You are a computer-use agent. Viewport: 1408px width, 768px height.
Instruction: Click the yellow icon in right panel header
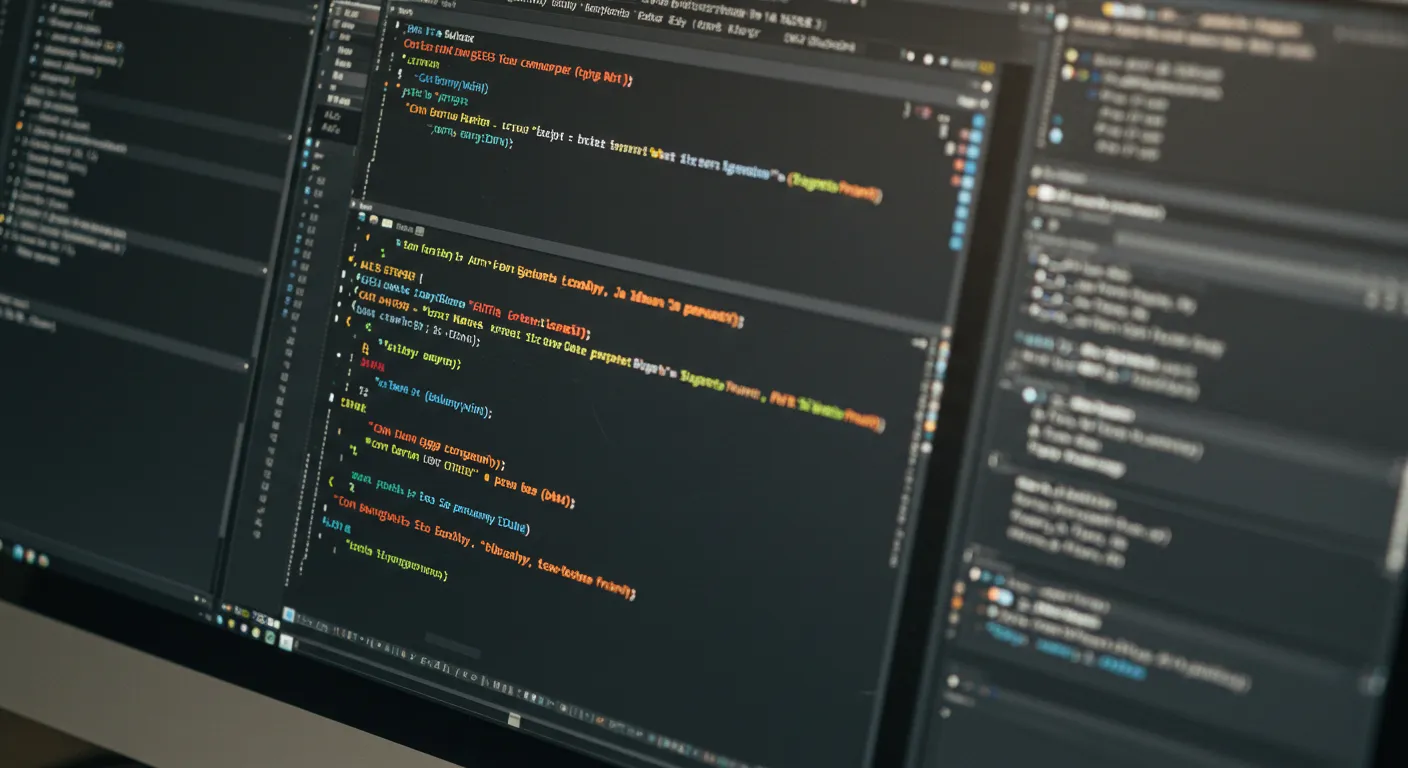point(1109,9)
